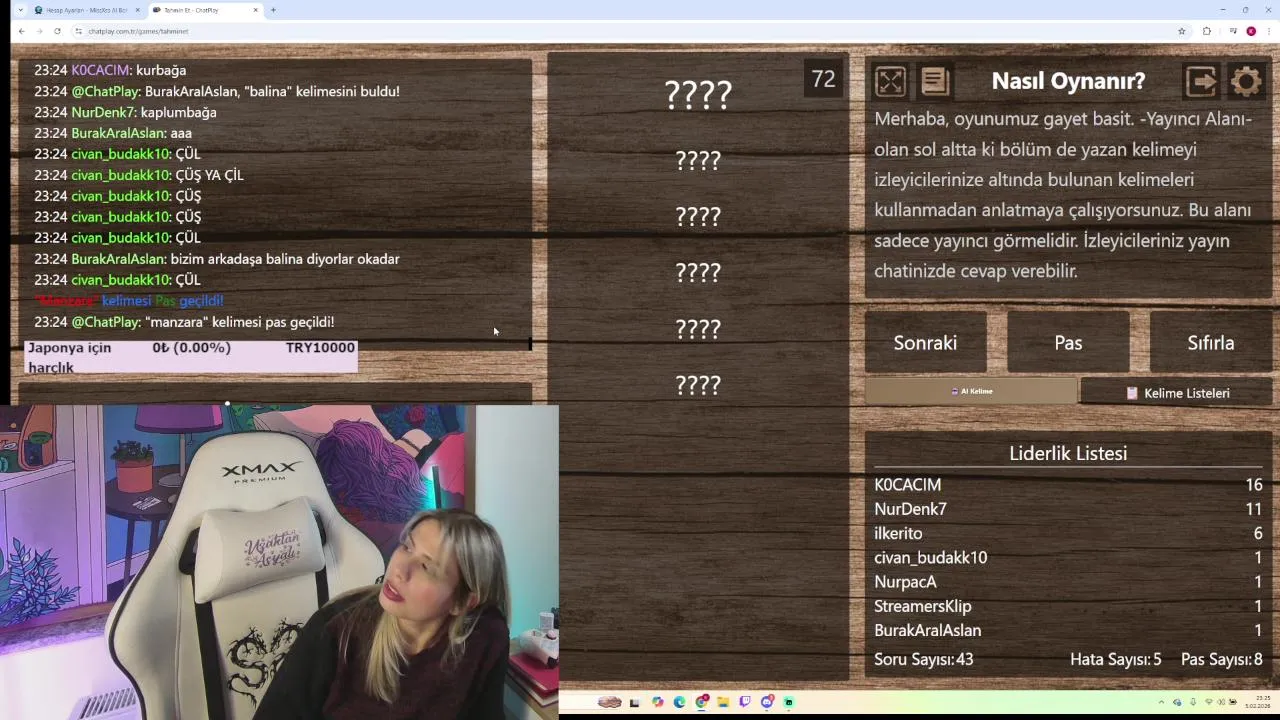
Task: Click the Nasıl Oynanır? heading
Action: pyautogui.click(x=1068, y=81)
